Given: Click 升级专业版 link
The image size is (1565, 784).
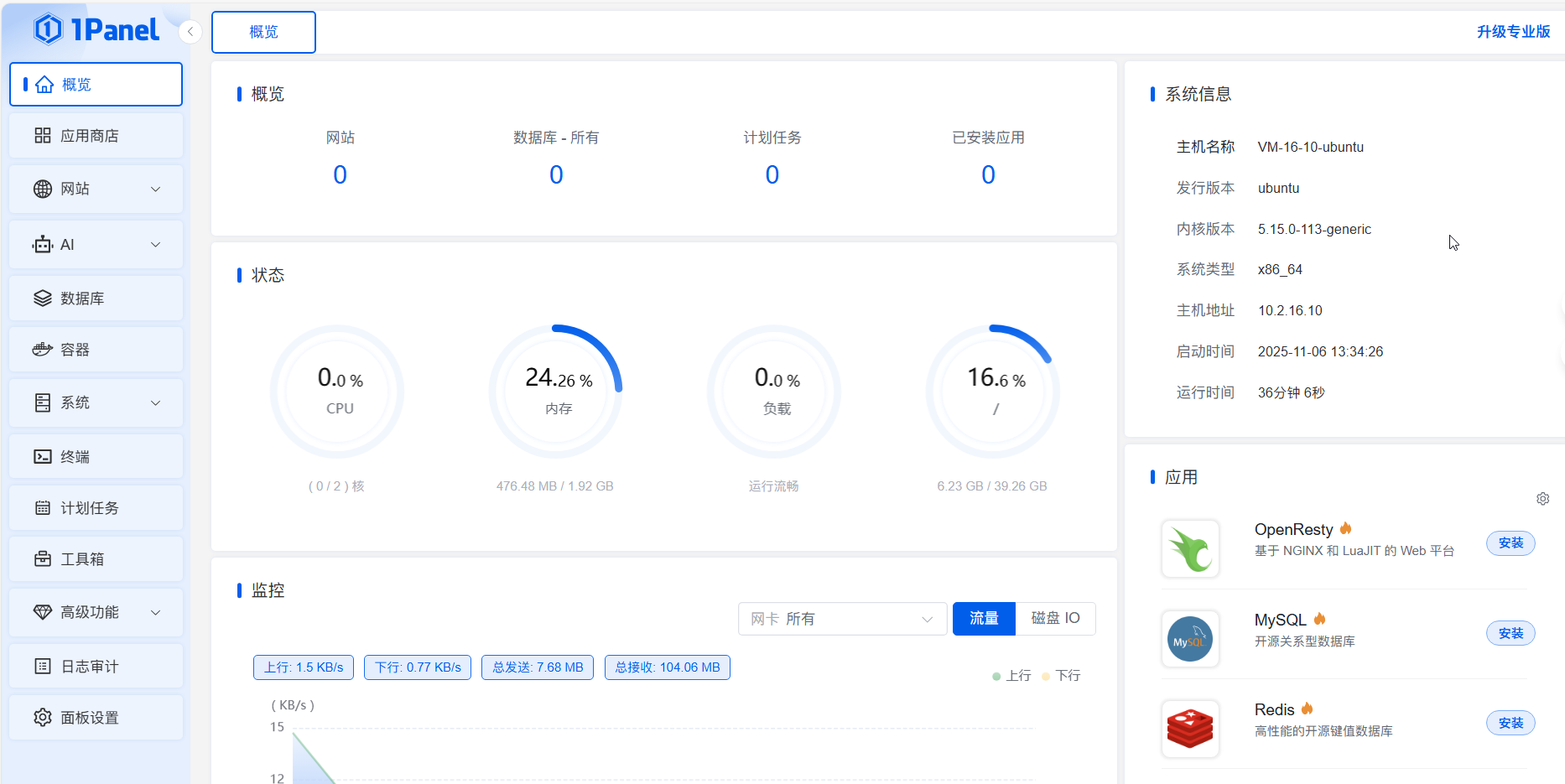Looking at the screenshot, I should click(x=1513, y=32).
